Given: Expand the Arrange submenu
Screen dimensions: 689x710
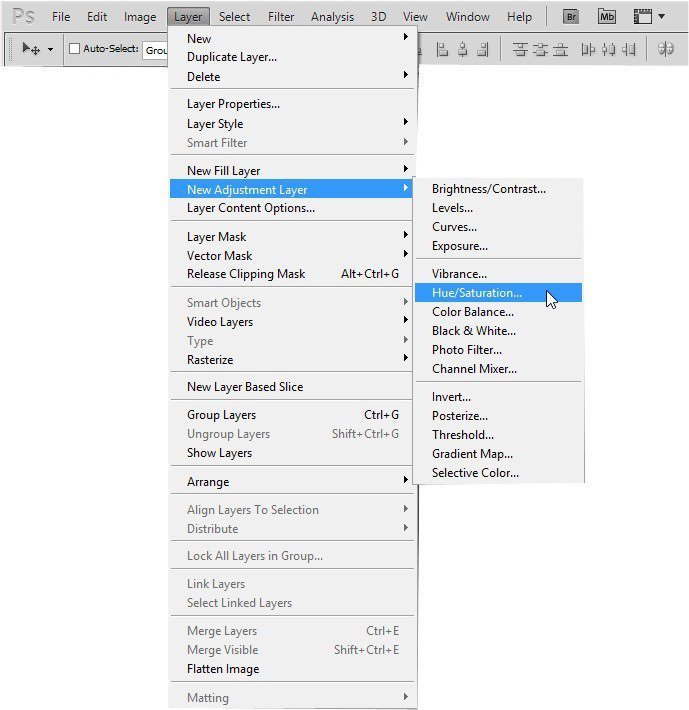Looking at the screenshot, I should [292, 481].
